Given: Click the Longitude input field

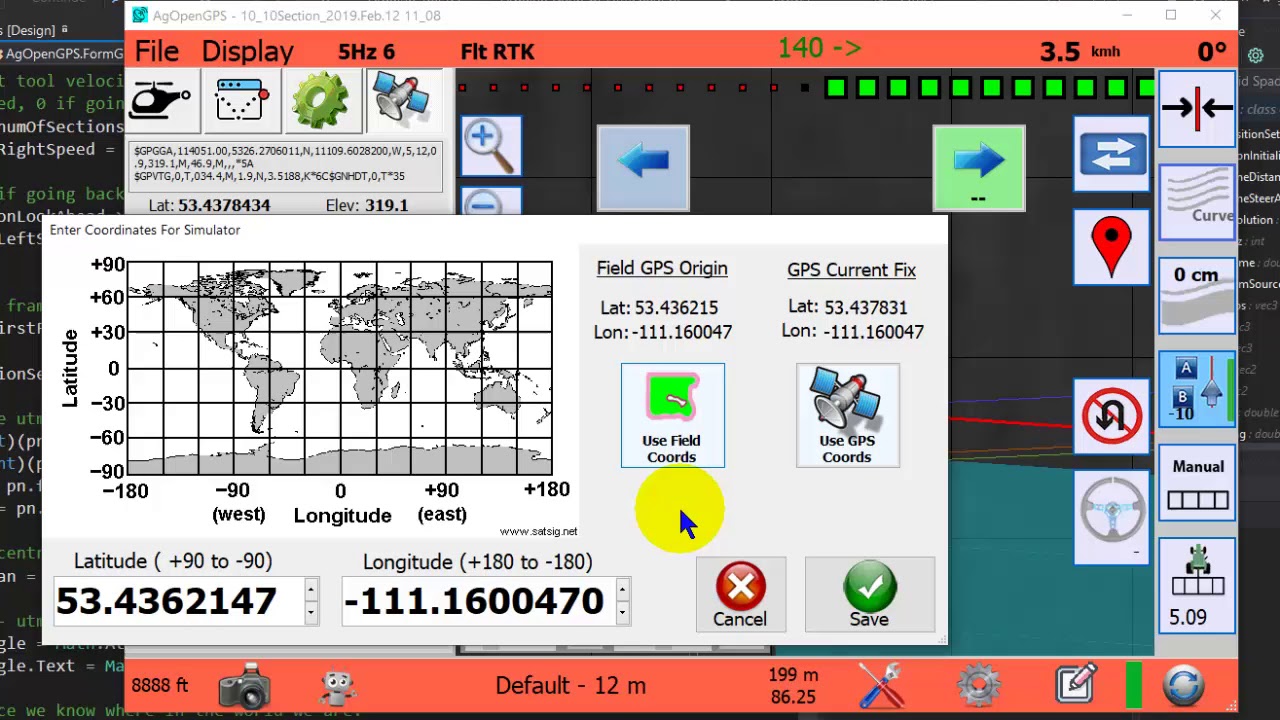Looking at the screenshot, I should [x=479, y=601].
